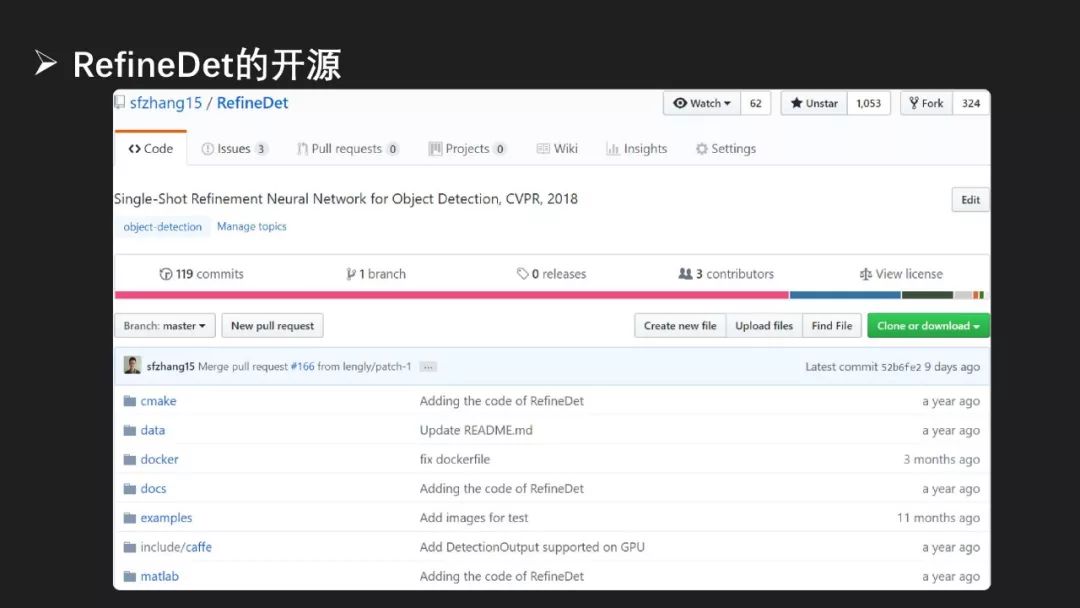View the 62 watchers count
The height and width of the screenshot is (608, 1080).
tap(756, 103)
